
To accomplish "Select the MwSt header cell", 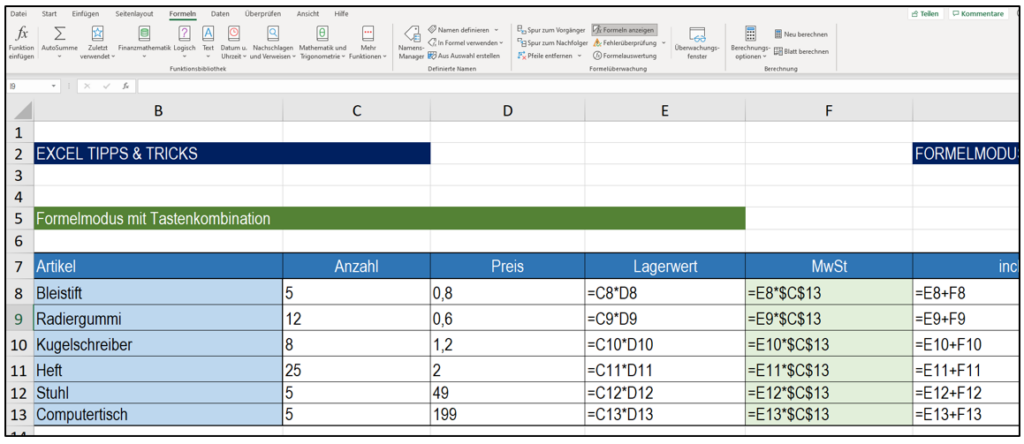I will coord(829,266).
